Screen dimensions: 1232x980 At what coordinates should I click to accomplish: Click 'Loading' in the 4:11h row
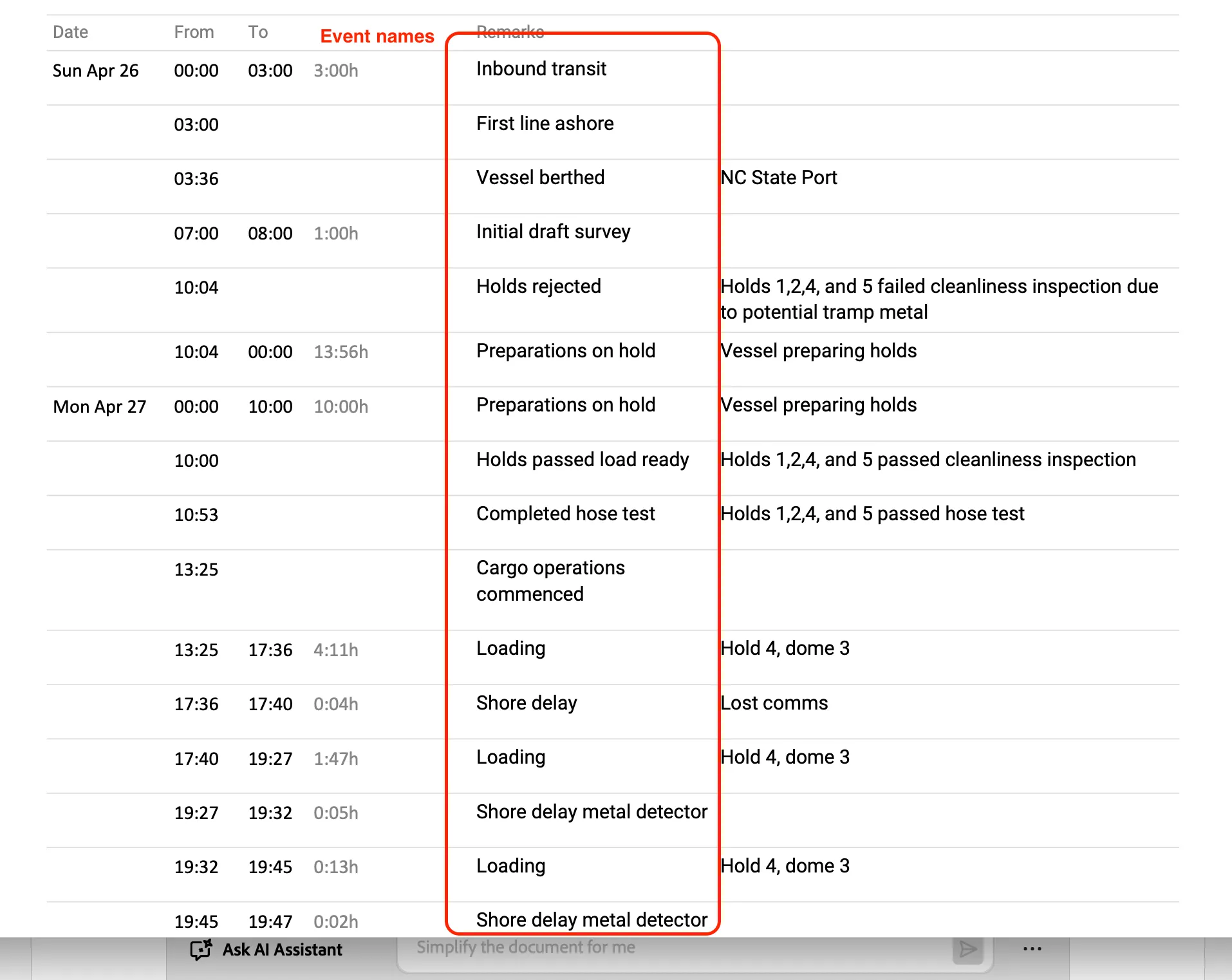click(x=511, y=648)
